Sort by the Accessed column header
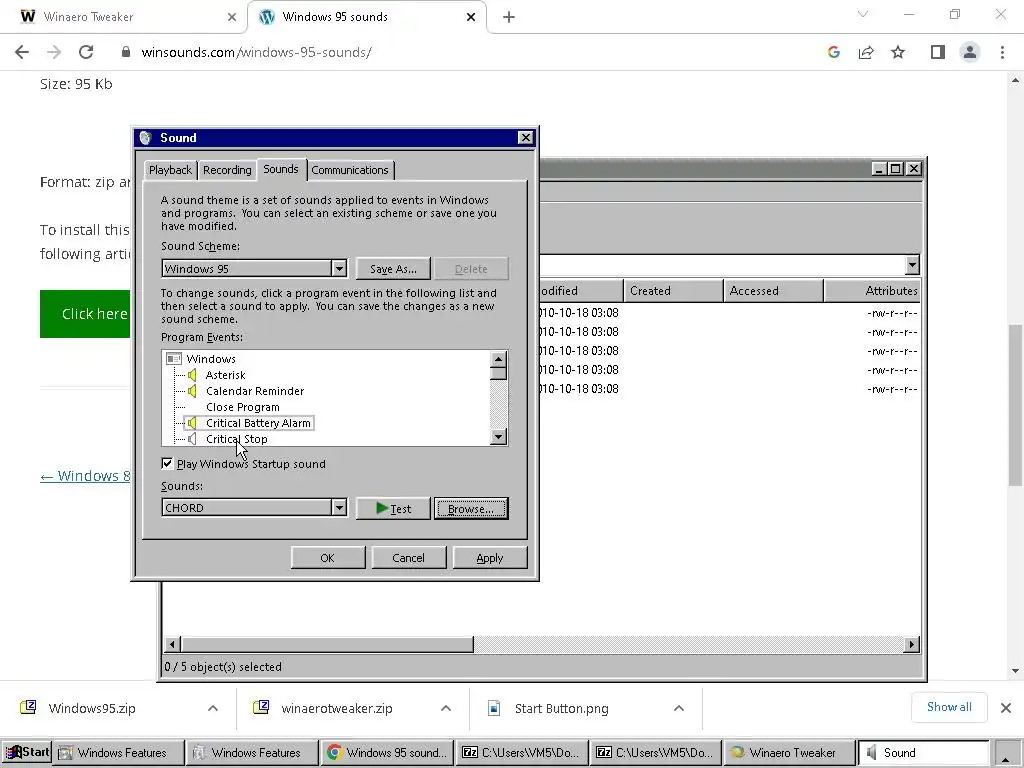This screenshot has height=768, width=1024. (773, 291)
